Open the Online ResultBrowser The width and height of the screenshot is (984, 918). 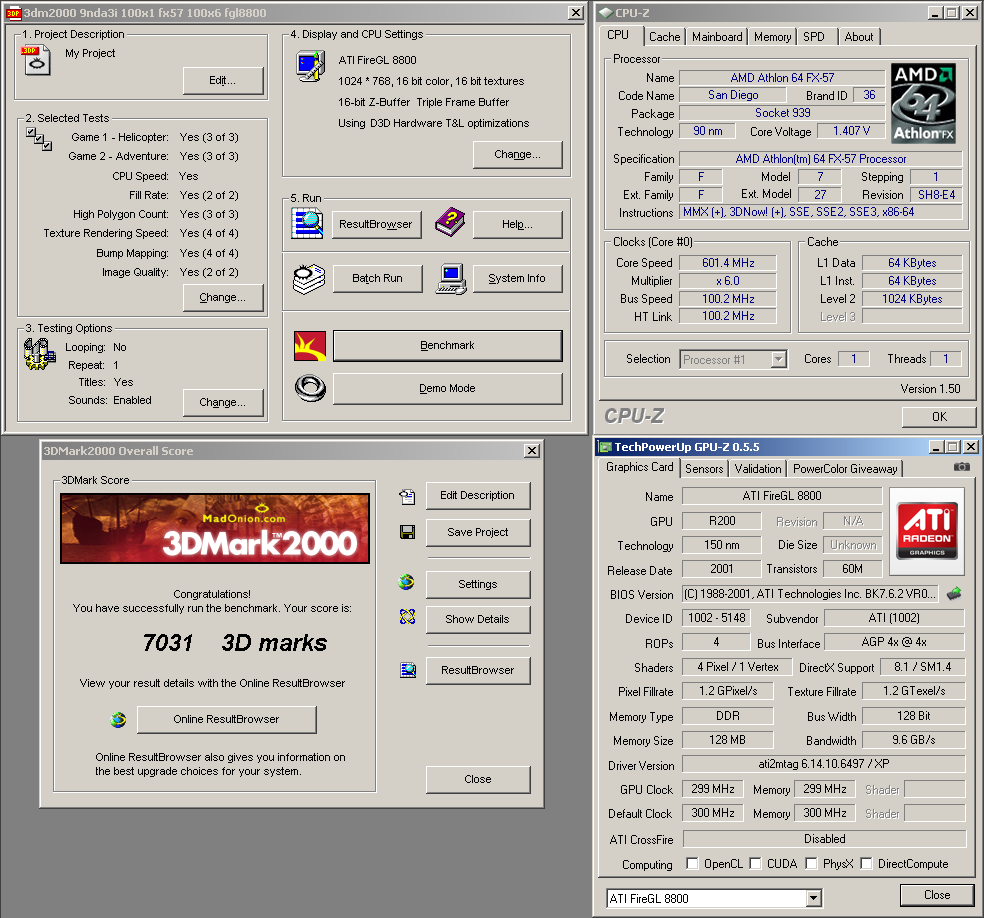click(226, 719)
